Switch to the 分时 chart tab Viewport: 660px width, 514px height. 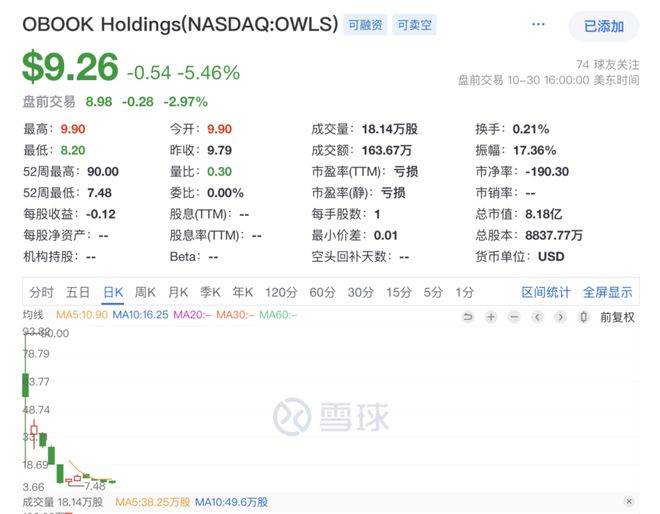[41, 292]
